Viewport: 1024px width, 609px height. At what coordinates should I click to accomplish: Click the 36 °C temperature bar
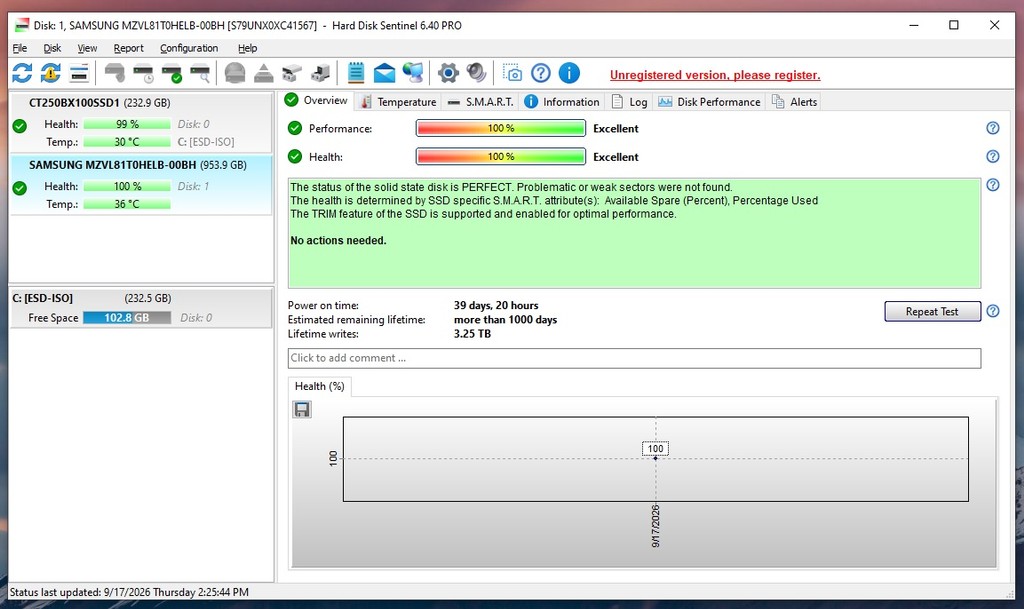(x=127, y=204)
